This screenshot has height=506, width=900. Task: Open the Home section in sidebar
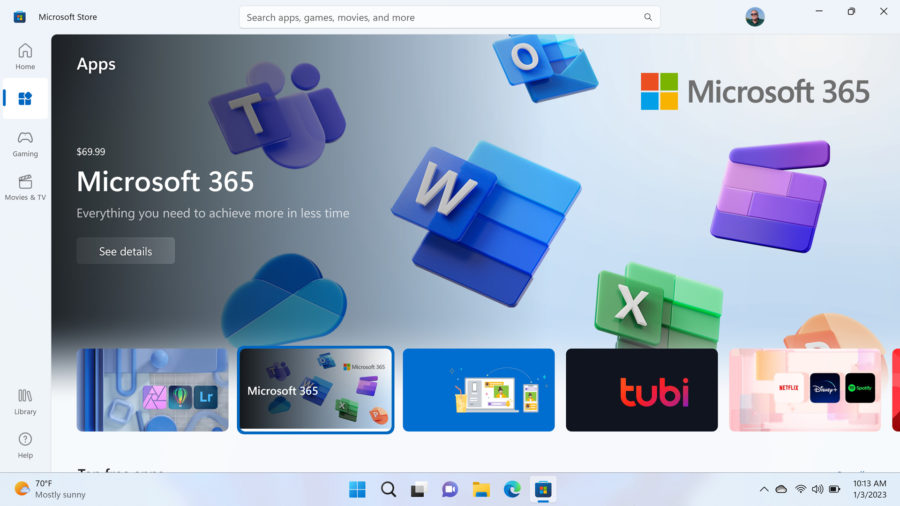(x=25, y=56)
